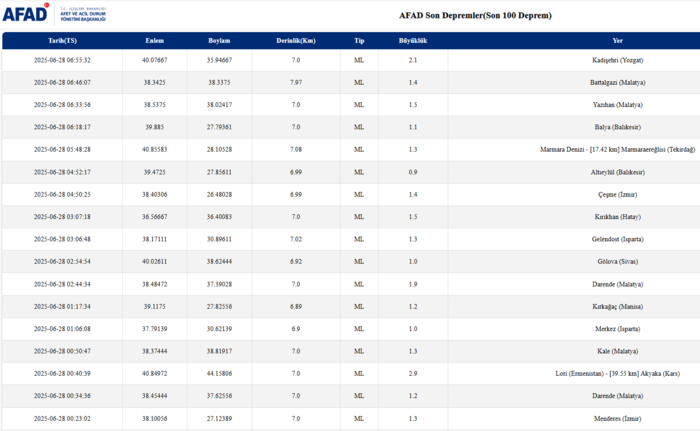
Task: Click longitude value 37.62556
Action: pyautogui.click(x=219, y=396)
